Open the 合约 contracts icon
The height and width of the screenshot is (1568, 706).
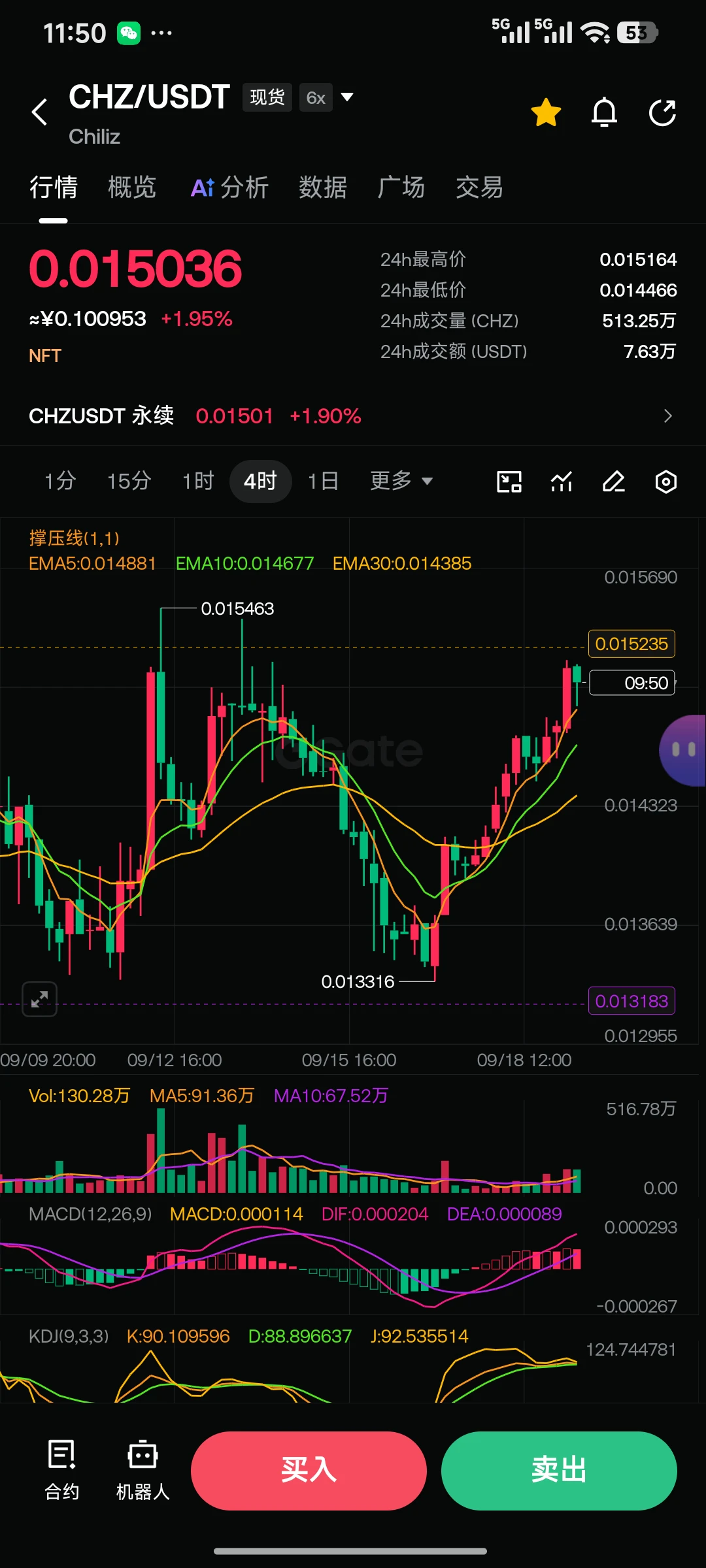pyautogui.click(x=62, y=1470)
